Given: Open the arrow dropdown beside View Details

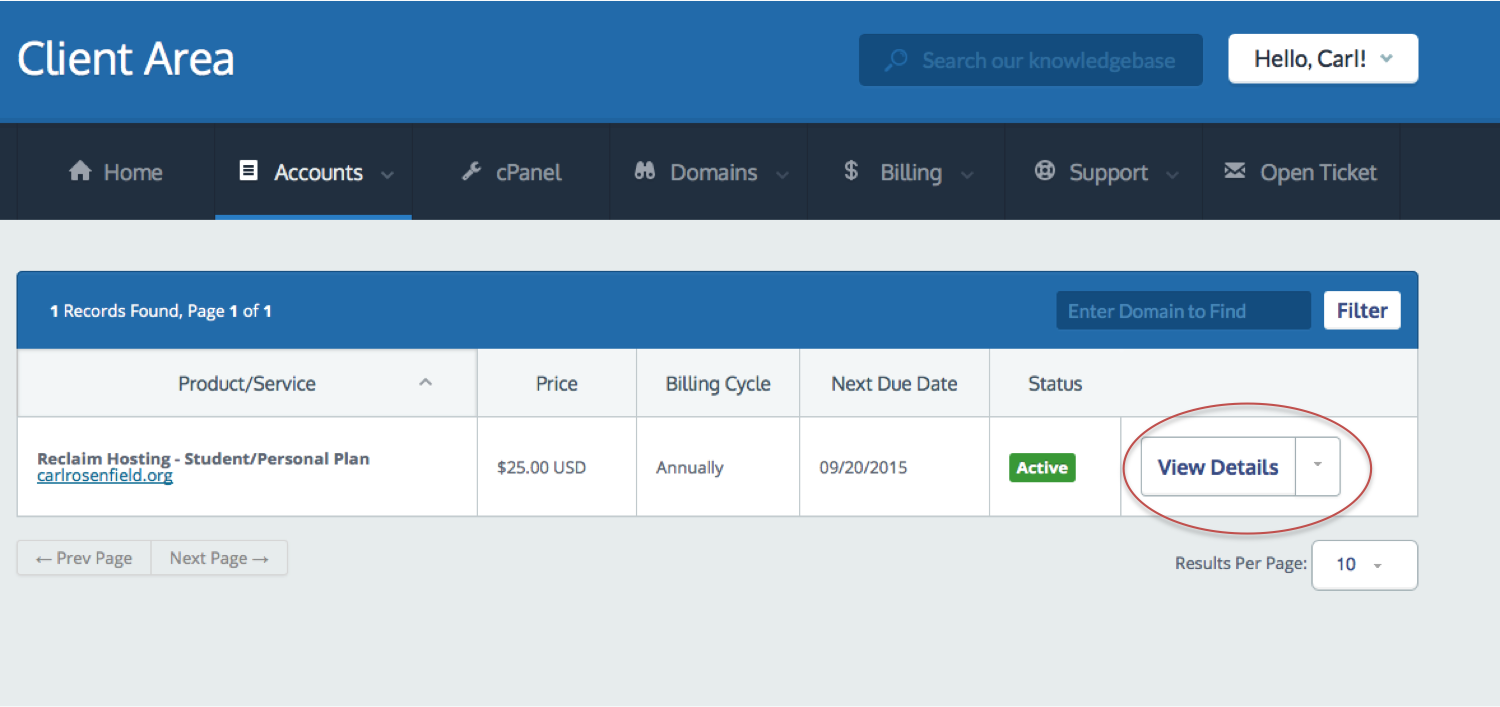Looking at the screenshot, I should tap(1318, 466).
